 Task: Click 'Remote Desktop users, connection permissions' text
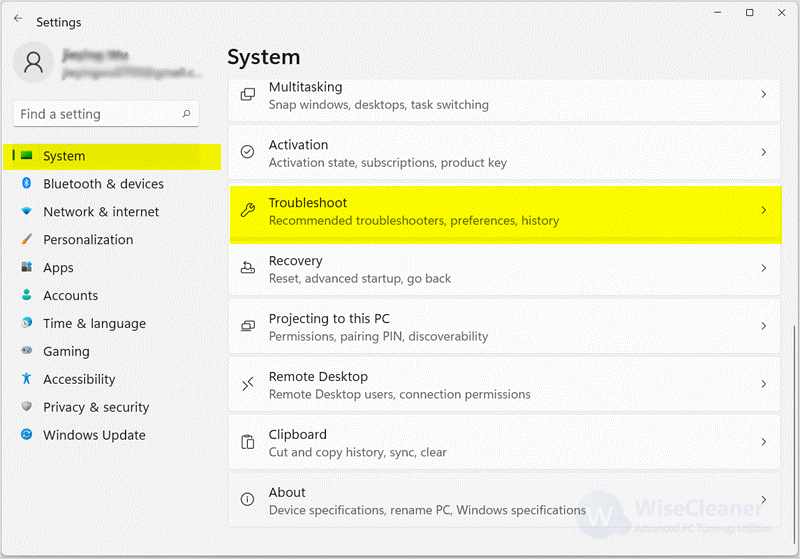[x=399, y=394]
